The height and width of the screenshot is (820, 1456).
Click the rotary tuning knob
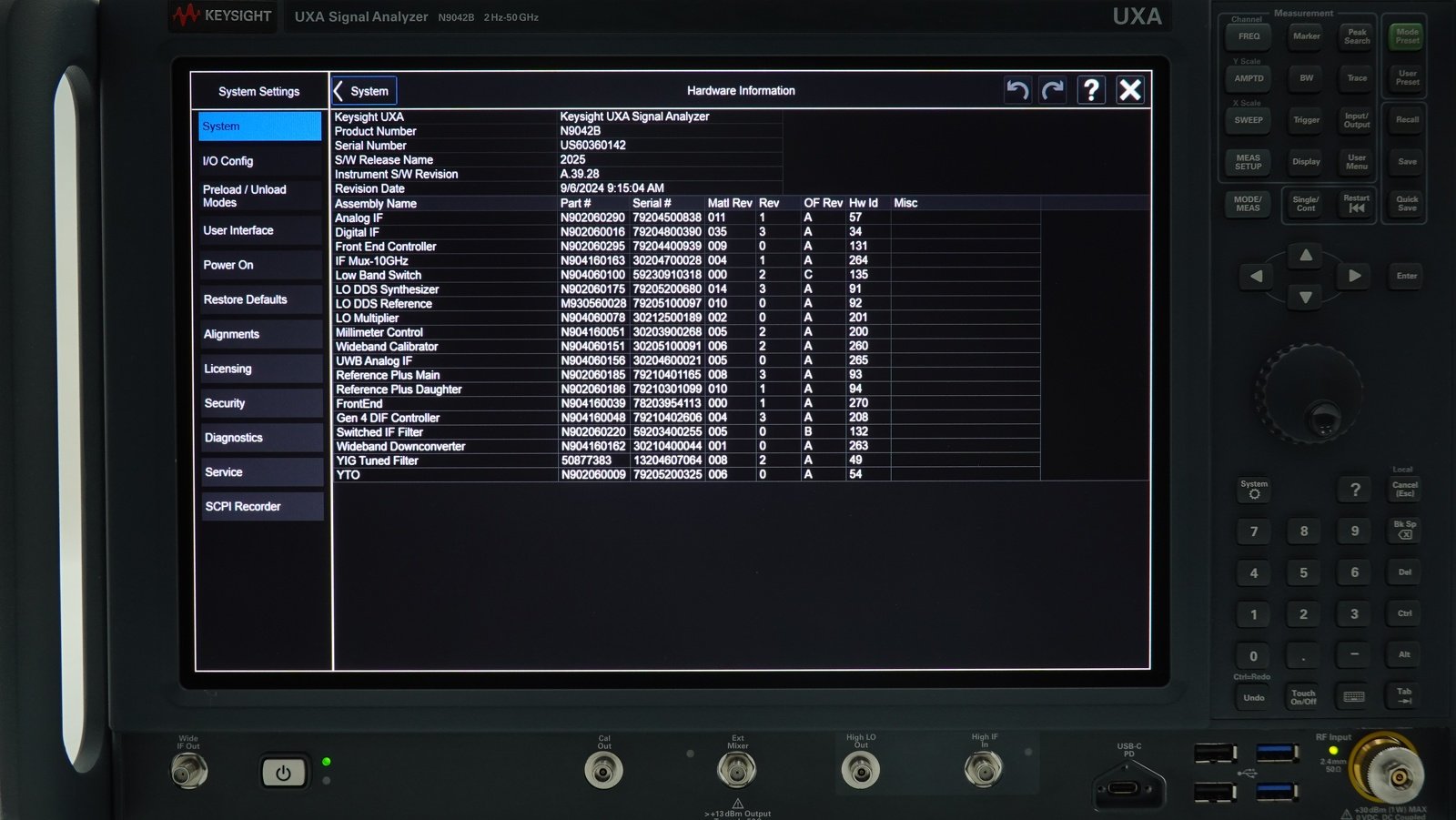tap(1310, 395)
